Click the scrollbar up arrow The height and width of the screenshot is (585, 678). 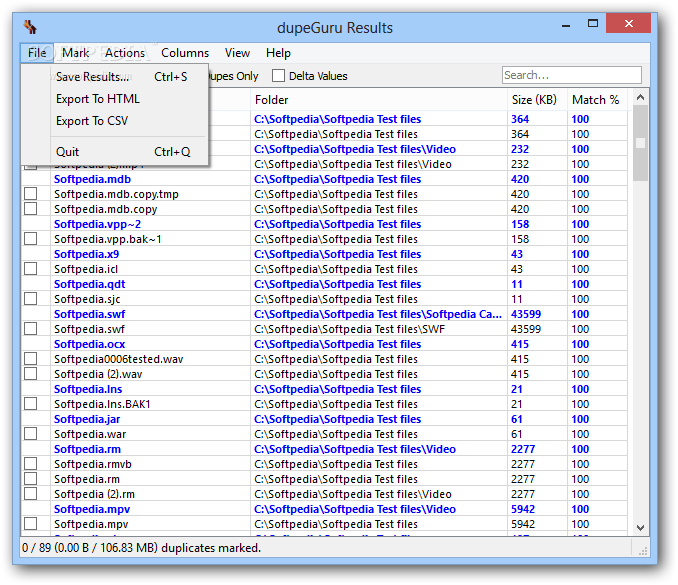pyautogui.click(x=640, y=97)
